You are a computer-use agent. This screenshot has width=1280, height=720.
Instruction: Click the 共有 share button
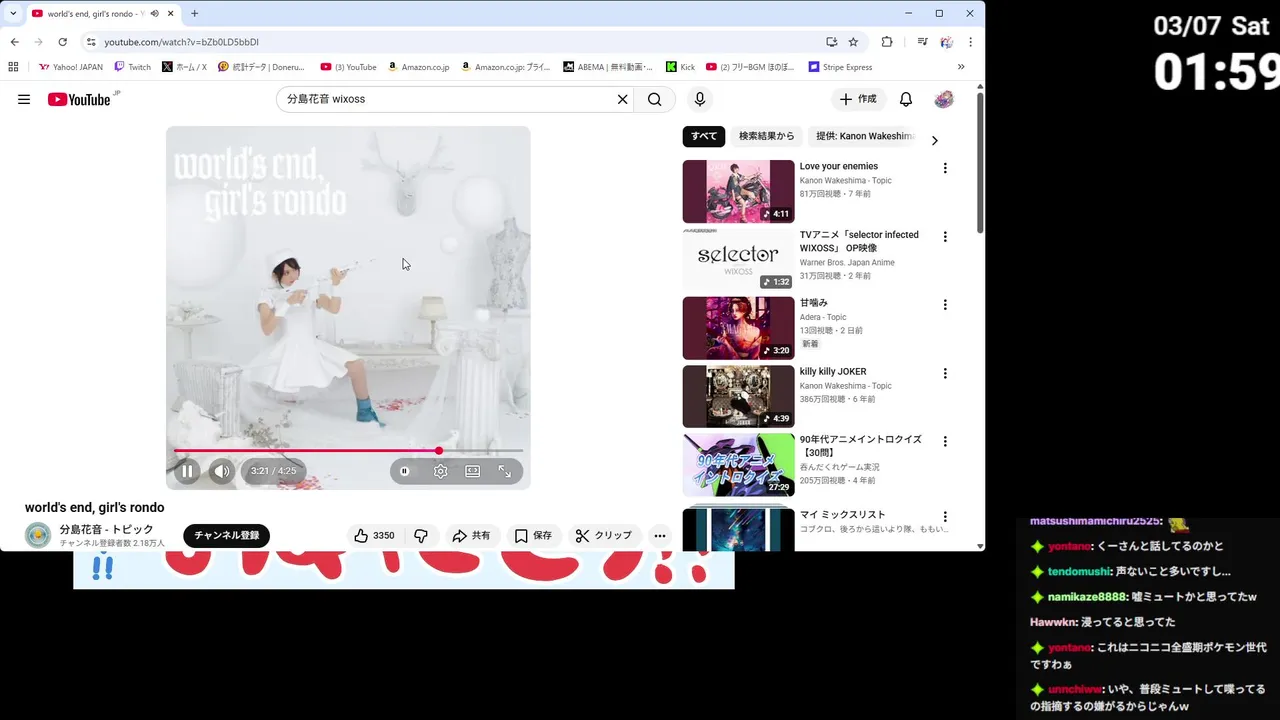point(471,536)
